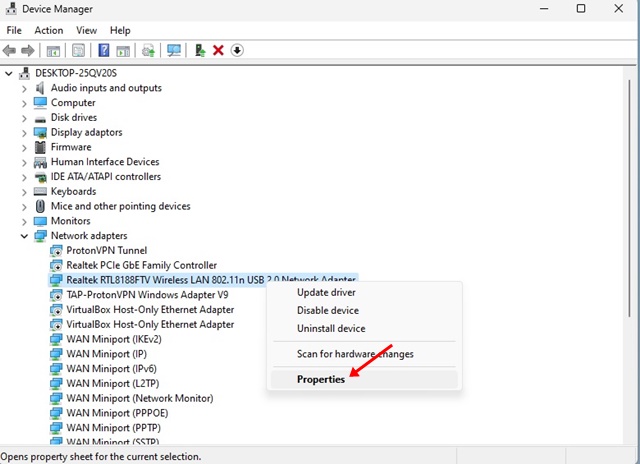Expand the Keyboards category
The image size is (640, 464).
pyautogui.click(x=24, y=192)
